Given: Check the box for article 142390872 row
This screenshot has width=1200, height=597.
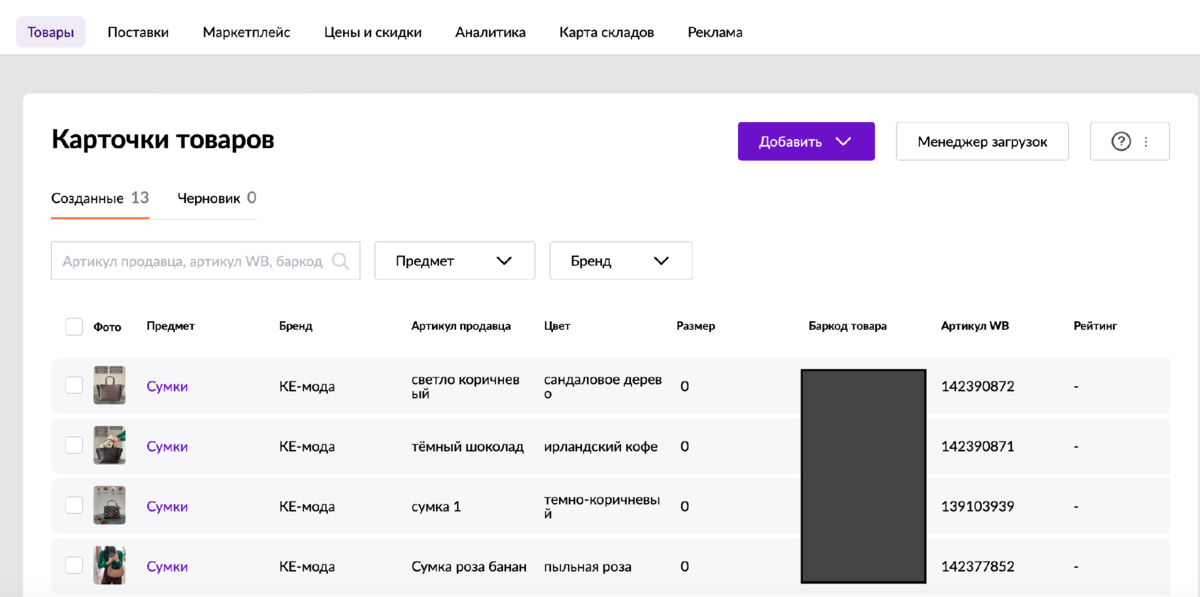Looking at the screenshot, I should 74,385.
